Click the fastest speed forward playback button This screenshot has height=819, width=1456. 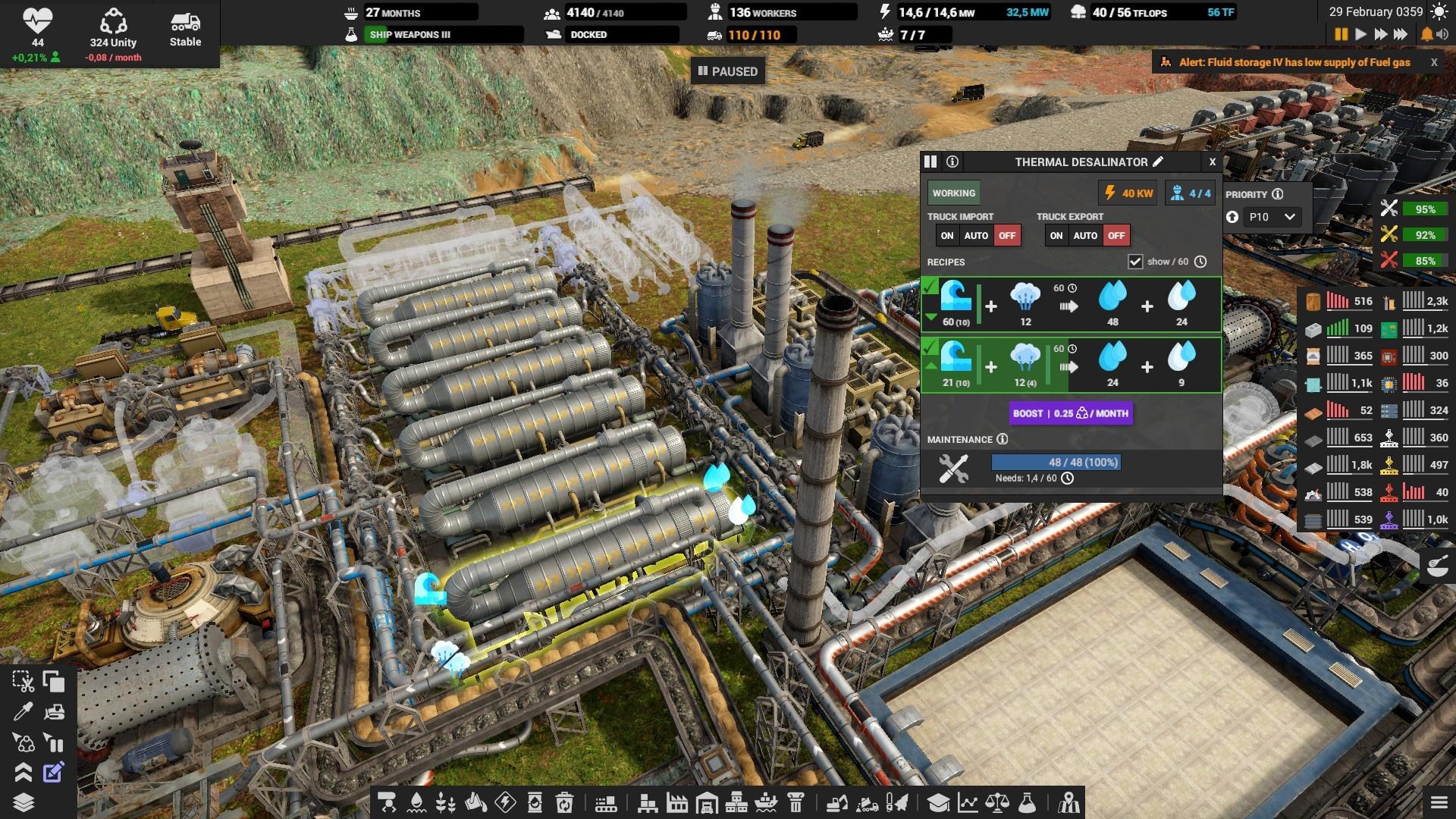[1401, 34]
